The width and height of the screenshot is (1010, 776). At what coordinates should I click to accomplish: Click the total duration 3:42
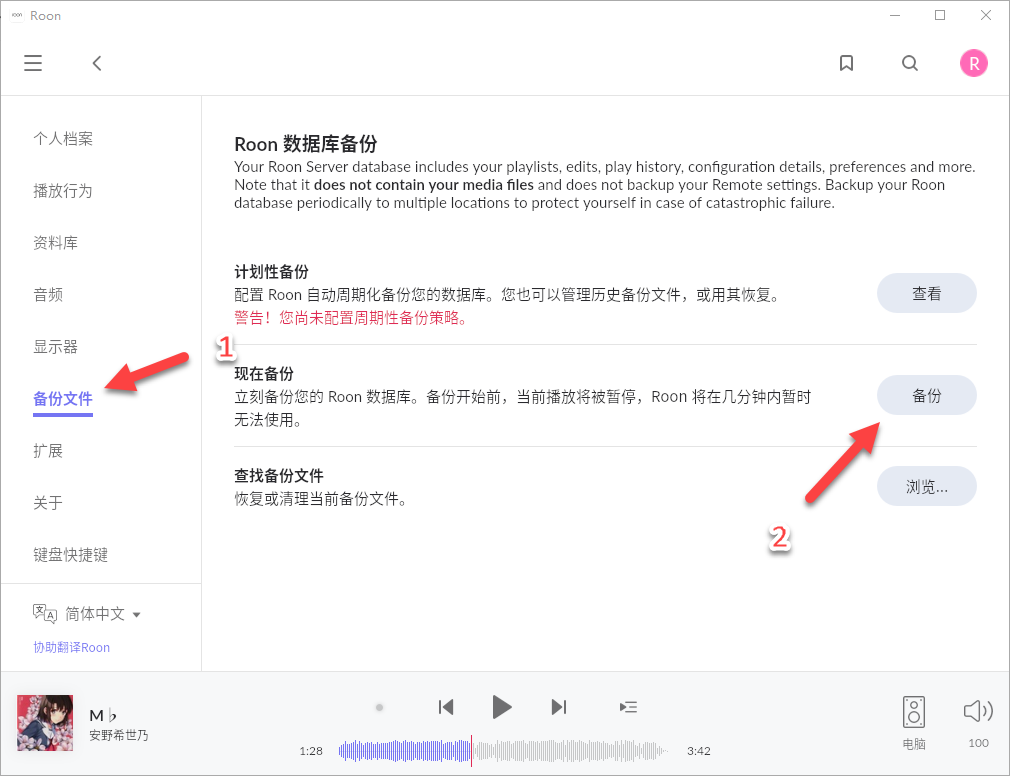coord(699,751)
